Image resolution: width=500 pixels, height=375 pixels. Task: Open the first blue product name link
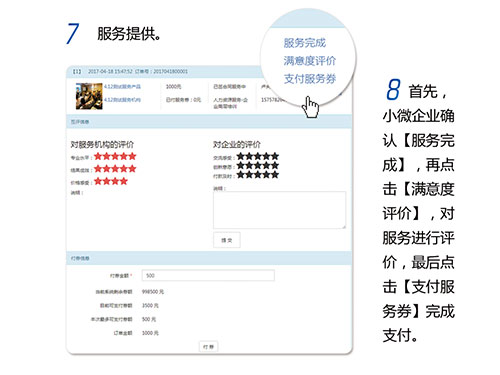click(122, 87)
